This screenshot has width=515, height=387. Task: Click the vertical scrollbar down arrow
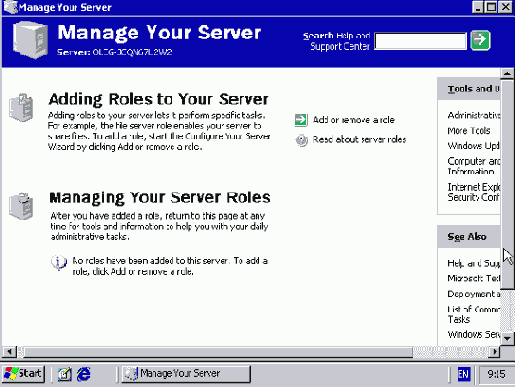click(507, 339)
